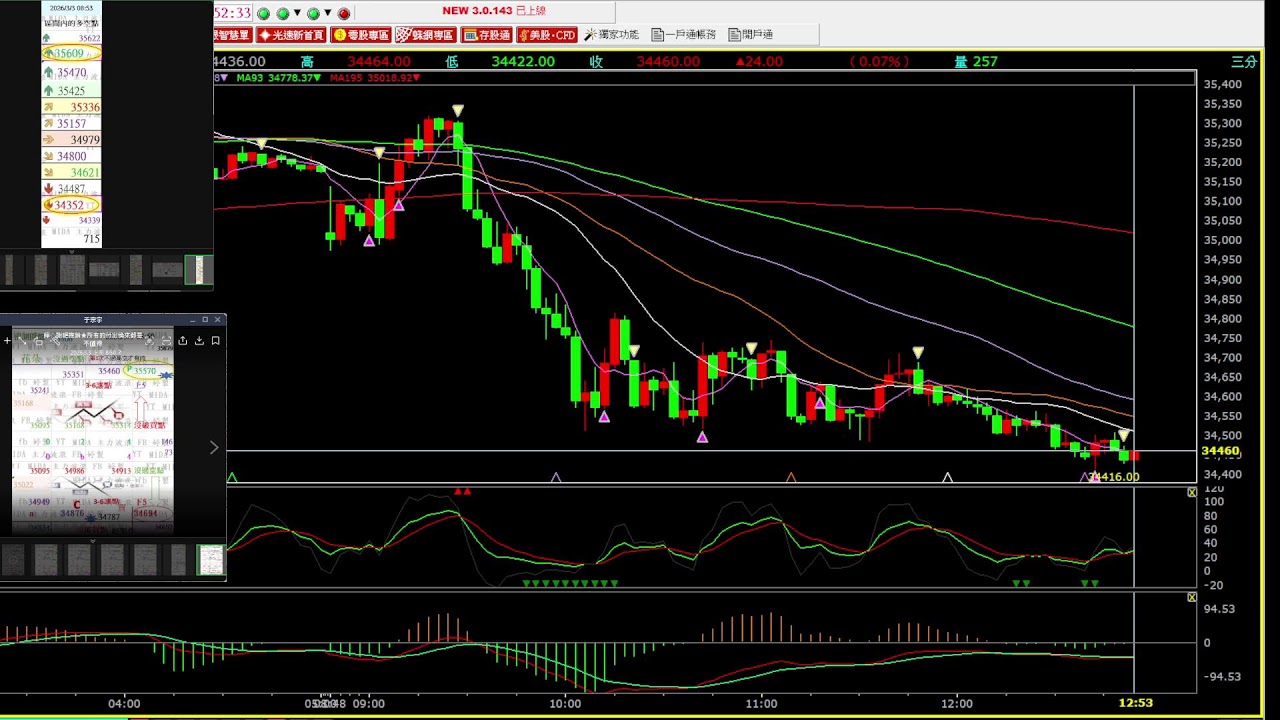1280x720 pixels.
Task: Open dropdown arrow after second green circle
Action: [x=297, y=13]
